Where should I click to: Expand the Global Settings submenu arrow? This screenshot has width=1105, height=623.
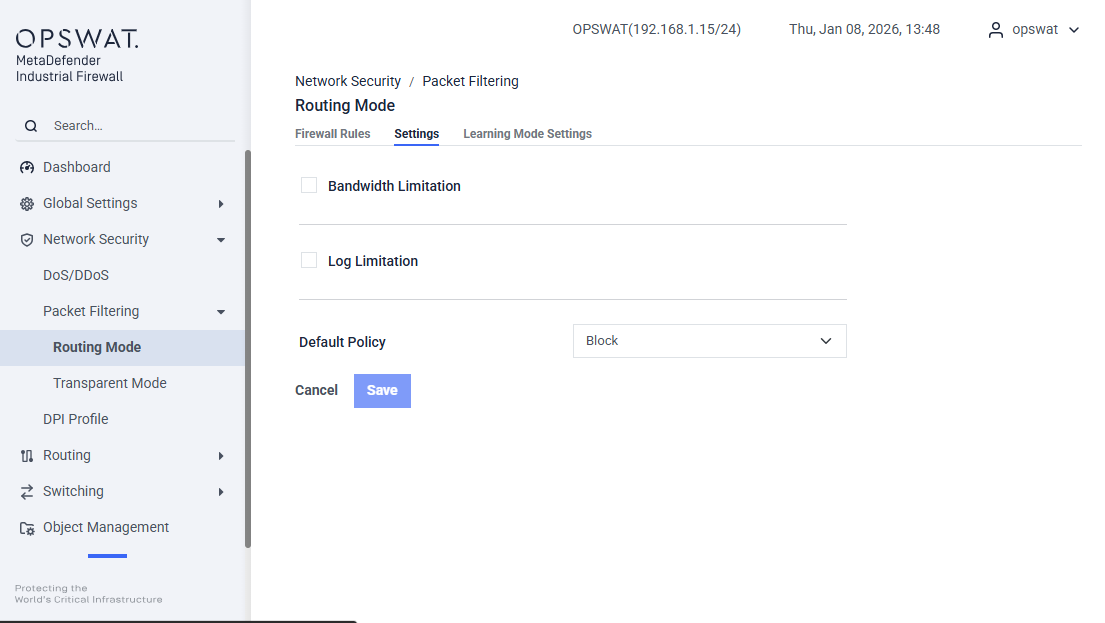(x=221, y=204)
